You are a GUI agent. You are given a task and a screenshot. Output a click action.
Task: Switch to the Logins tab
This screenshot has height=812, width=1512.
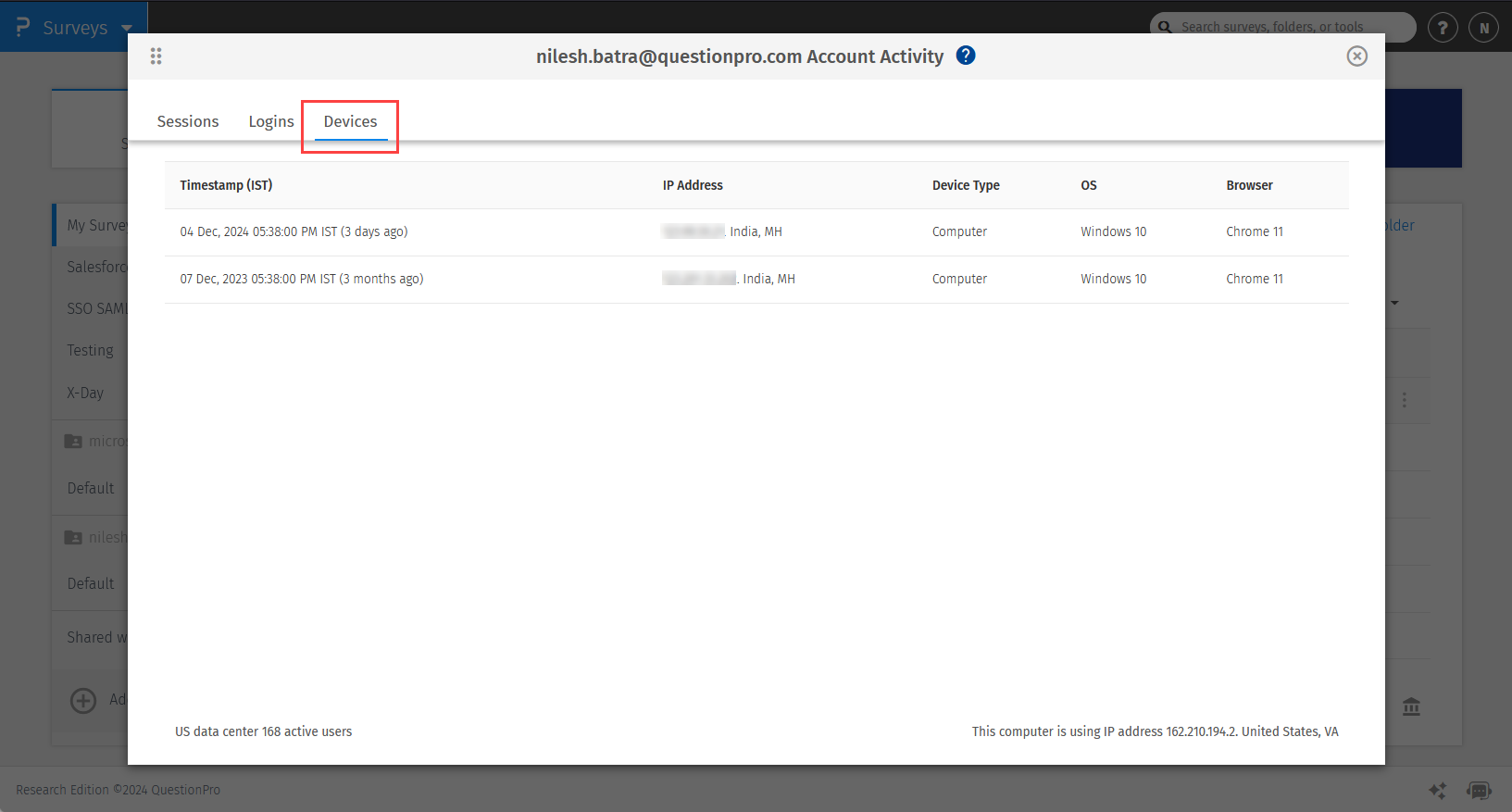(271, 121)
